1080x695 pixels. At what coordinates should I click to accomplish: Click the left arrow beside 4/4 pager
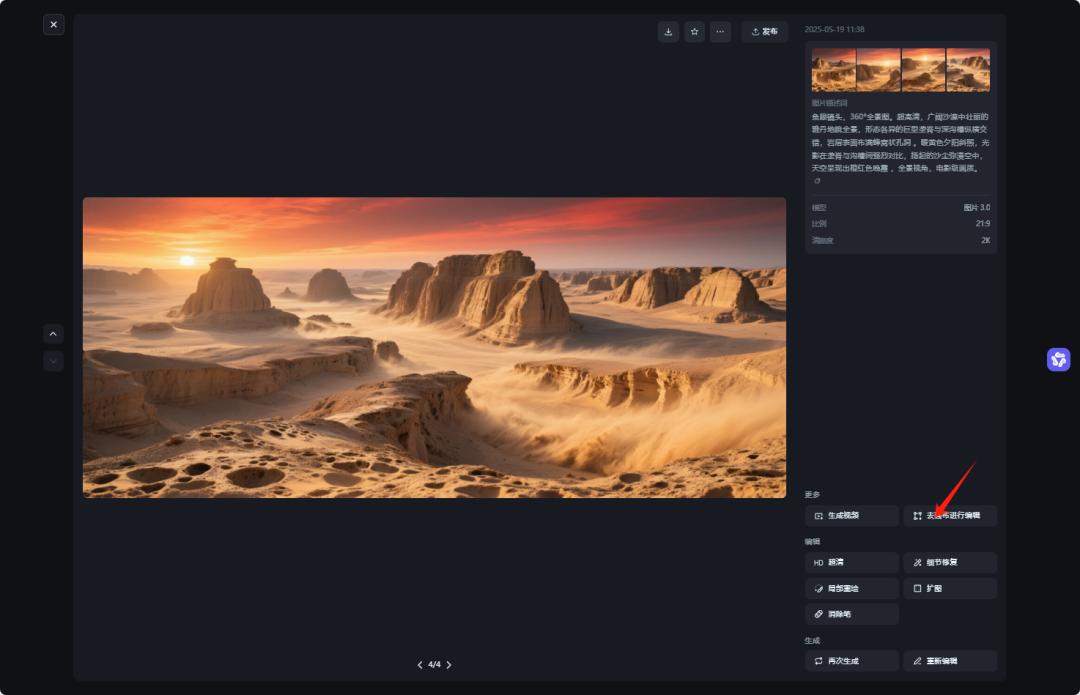coord(420,665)
